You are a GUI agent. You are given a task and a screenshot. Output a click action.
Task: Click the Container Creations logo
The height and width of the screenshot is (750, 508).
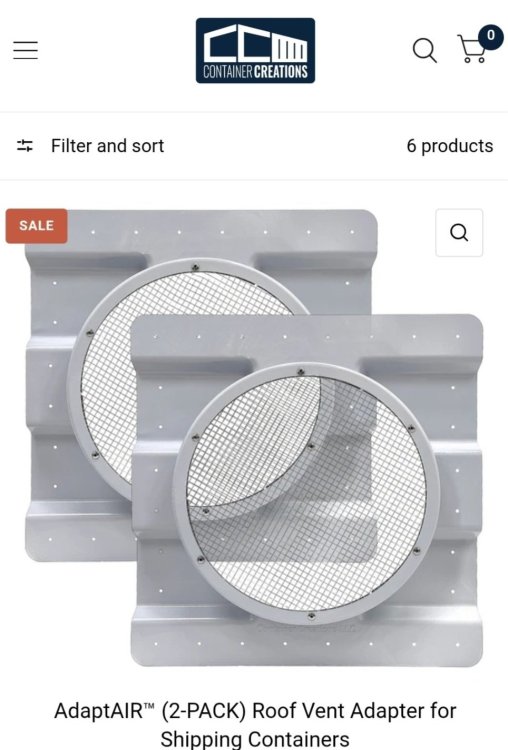click(255, 51)
